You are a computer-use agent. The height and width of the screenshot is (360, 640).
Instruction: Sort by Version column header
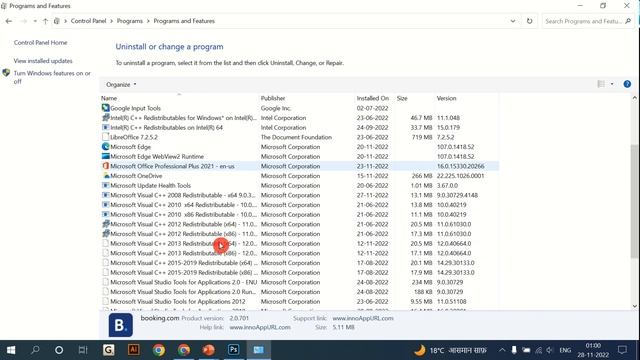[x=447, y=98]
